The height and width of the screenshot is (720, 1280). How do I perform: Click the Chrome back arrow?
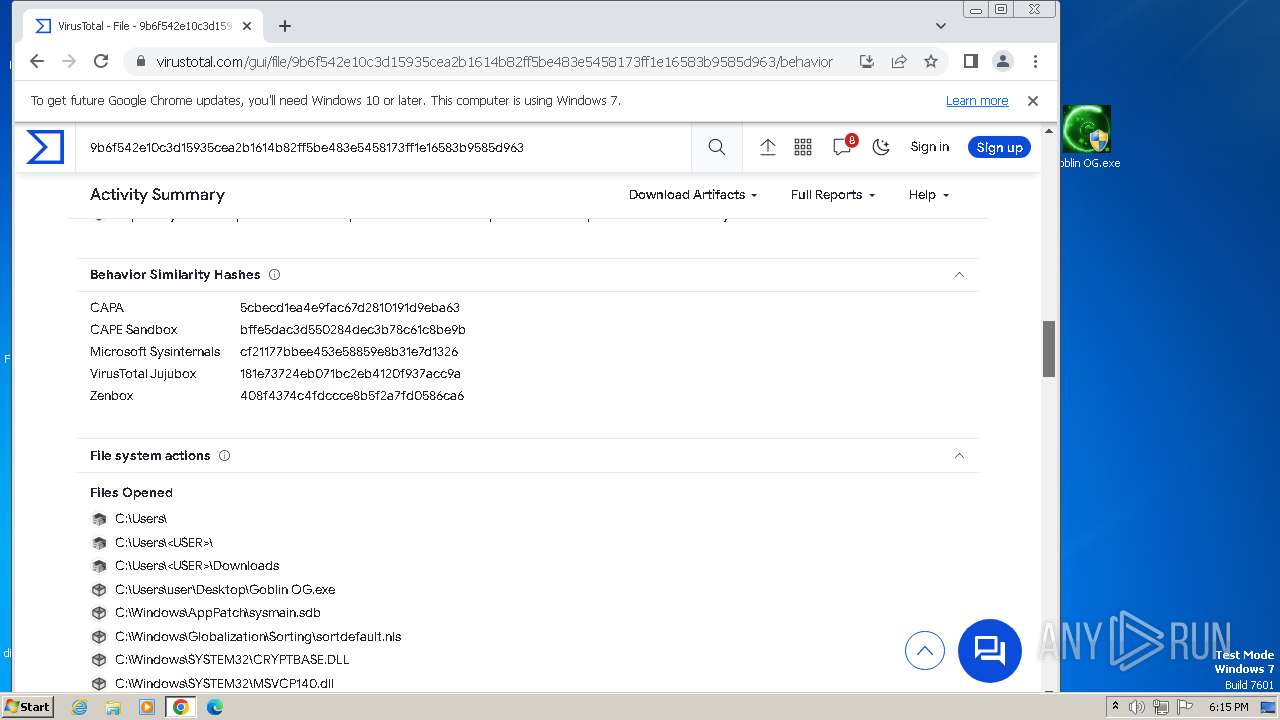(37, 61)
